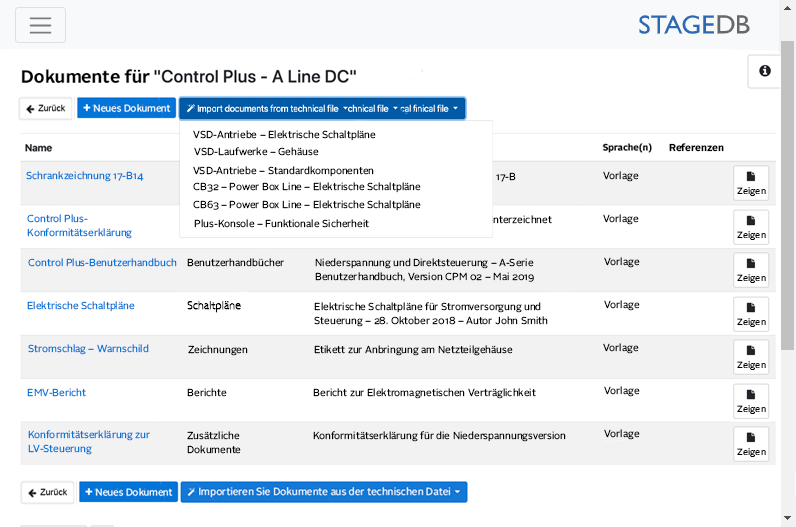796x527 pixels.
Task: Click the info icon button
Action: [764, 71]
